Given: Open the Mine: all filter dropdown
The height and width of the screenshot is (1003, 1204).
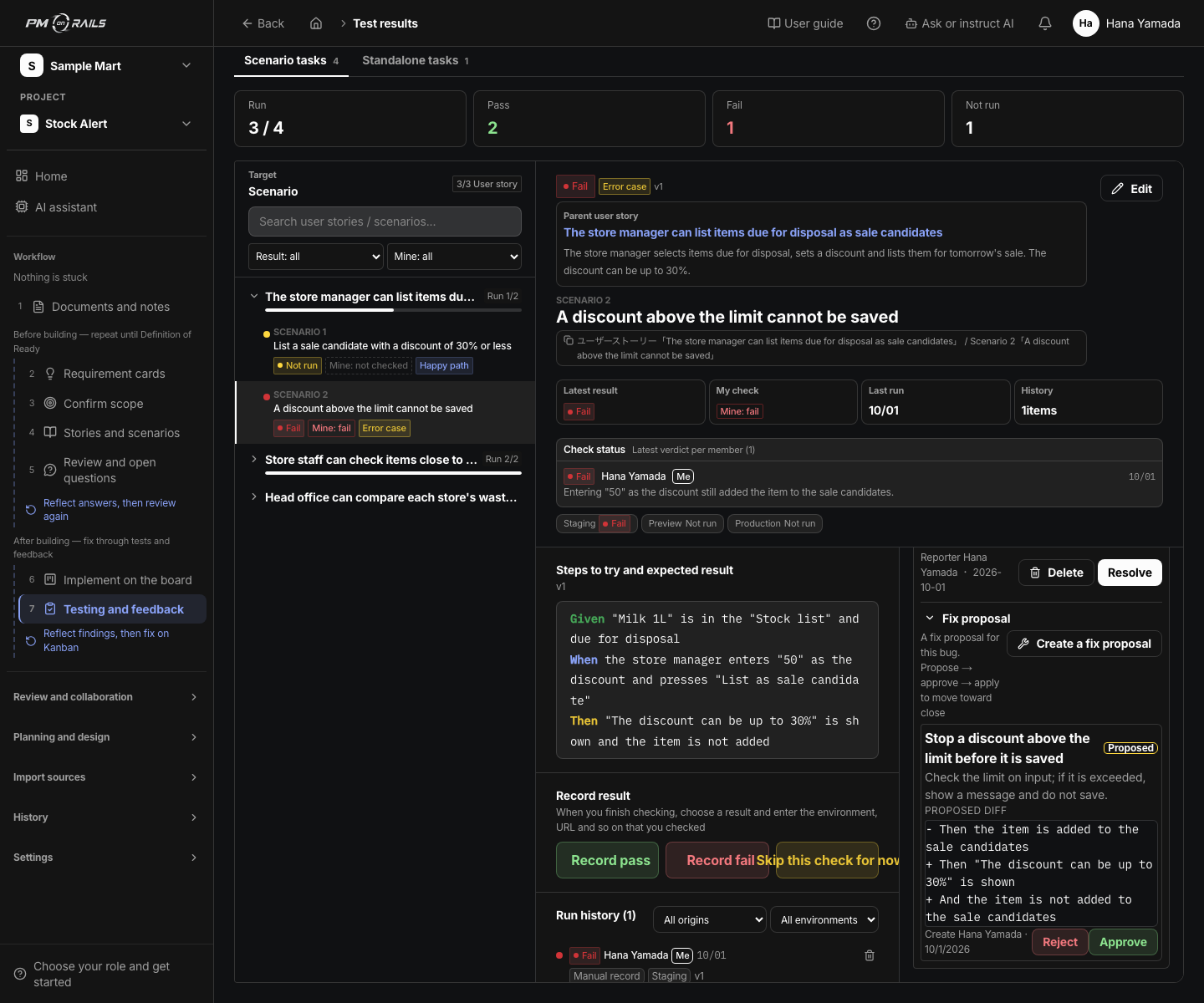Looking at the screenshot, I should (x=454, y=257).
